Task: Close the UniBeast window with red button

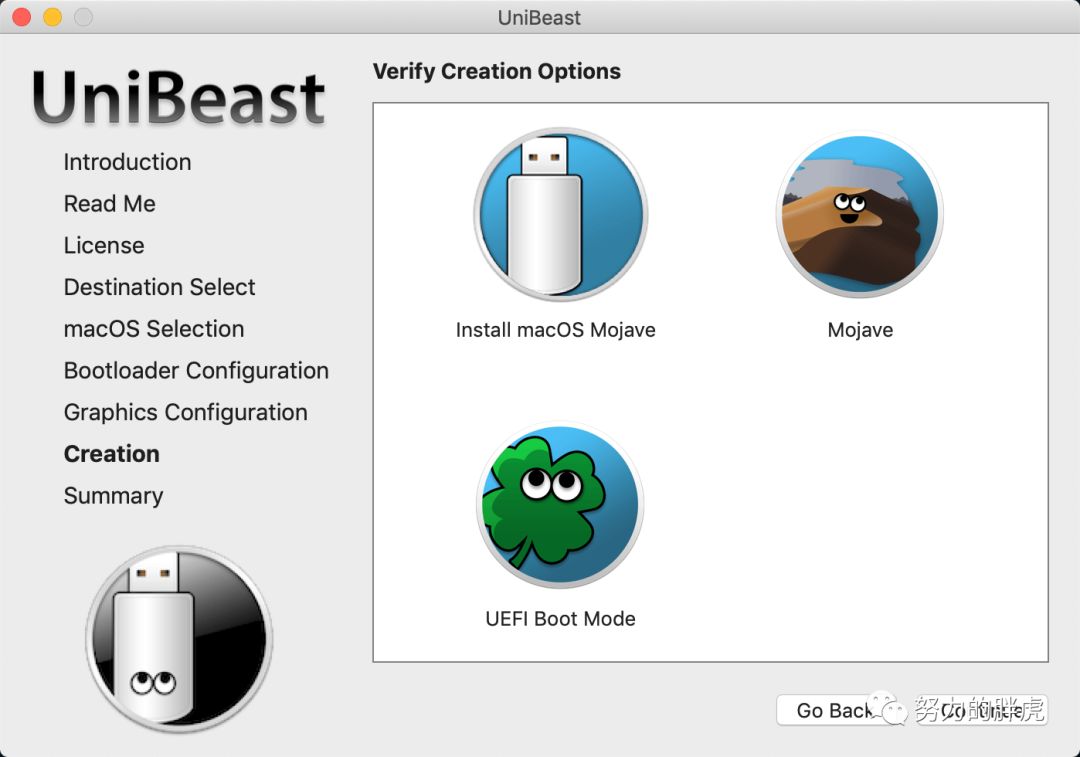Action: pos(21,17)
